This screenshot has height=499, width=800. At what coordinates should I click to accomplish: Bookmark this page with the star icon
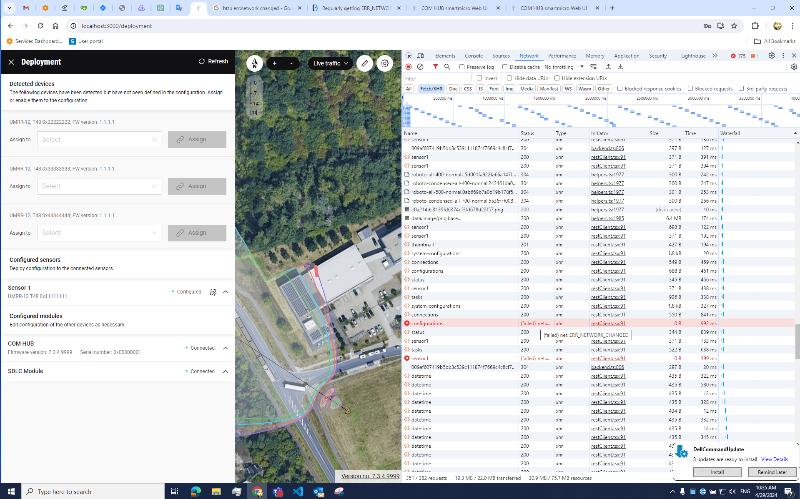pos(734,26)
